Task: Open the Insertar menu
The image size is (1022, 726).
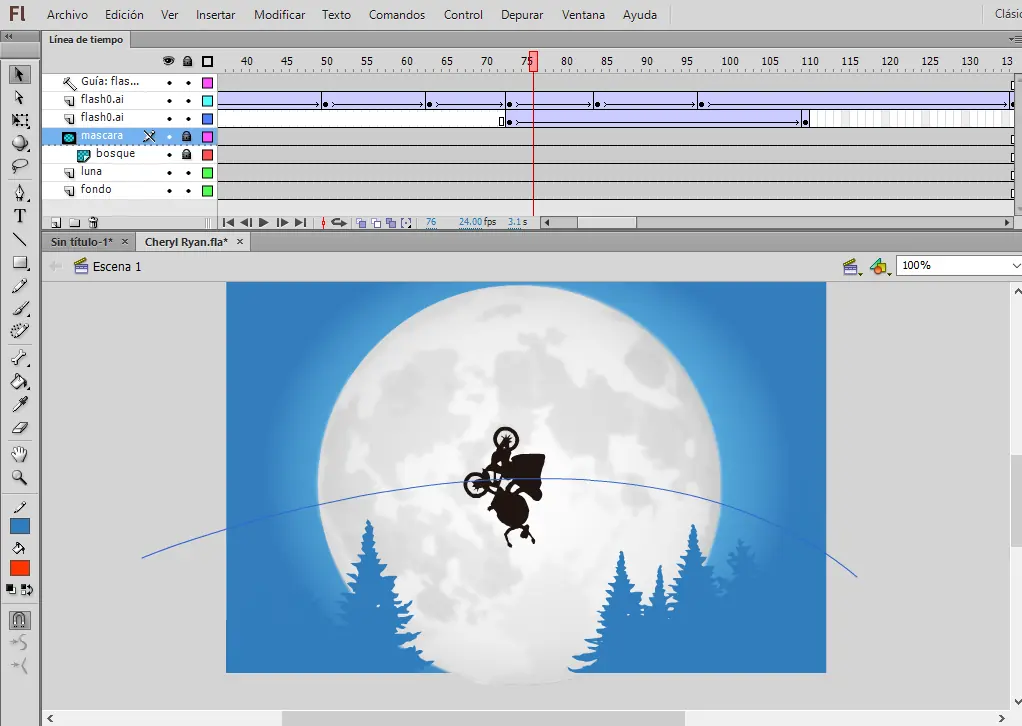Action: [216, 14]
